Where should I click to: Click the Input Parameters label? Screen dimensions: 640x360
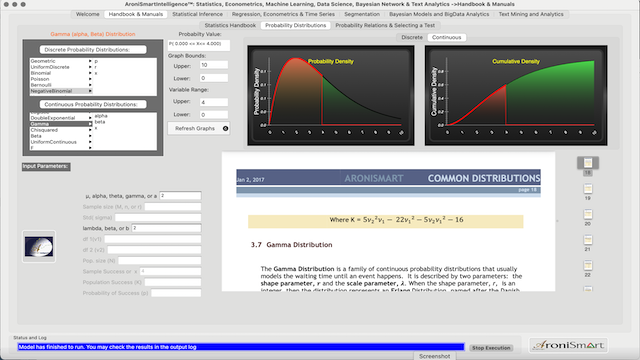[46, 167]
